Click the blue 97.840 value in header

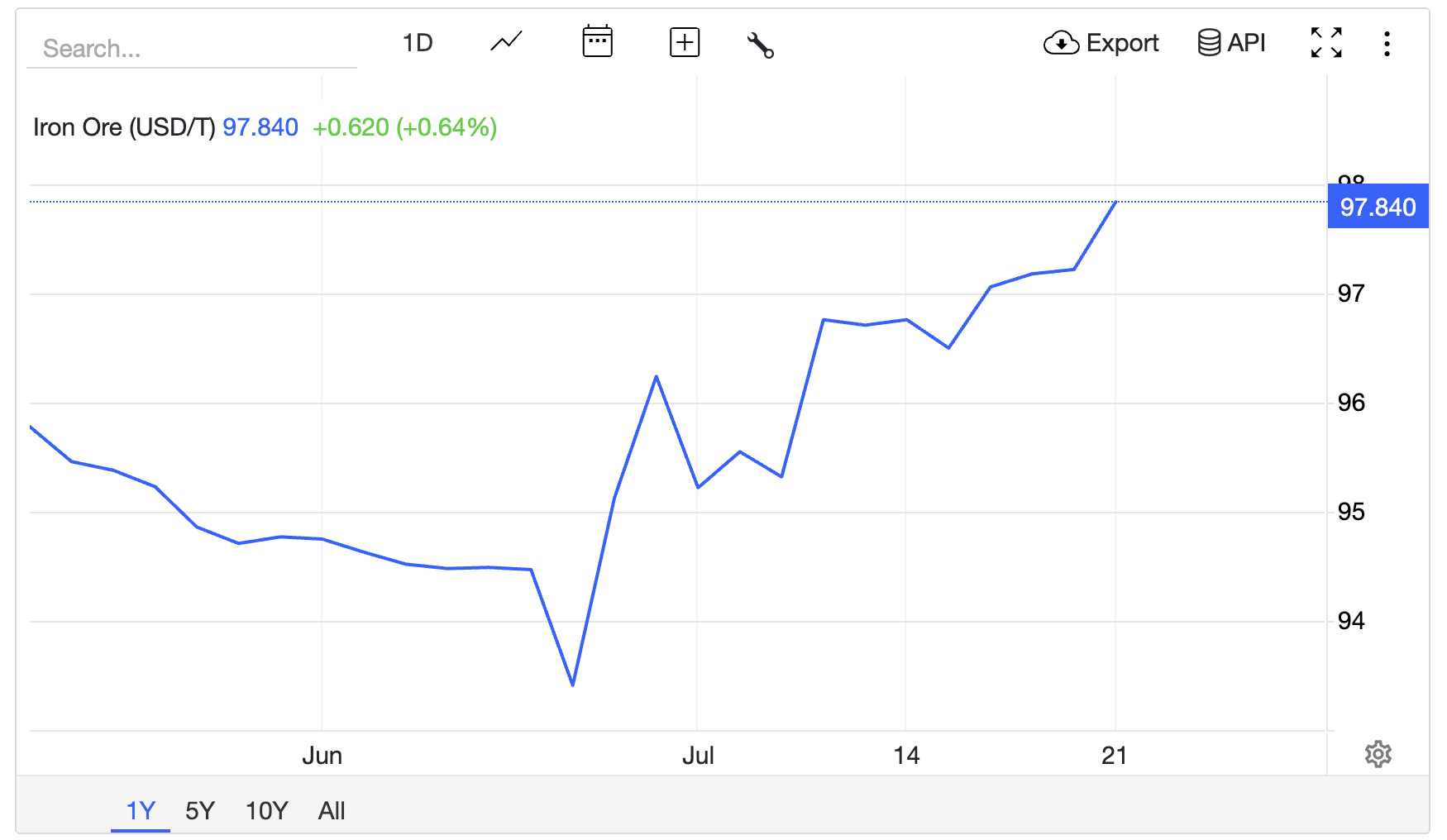click(x=260, y=127)
